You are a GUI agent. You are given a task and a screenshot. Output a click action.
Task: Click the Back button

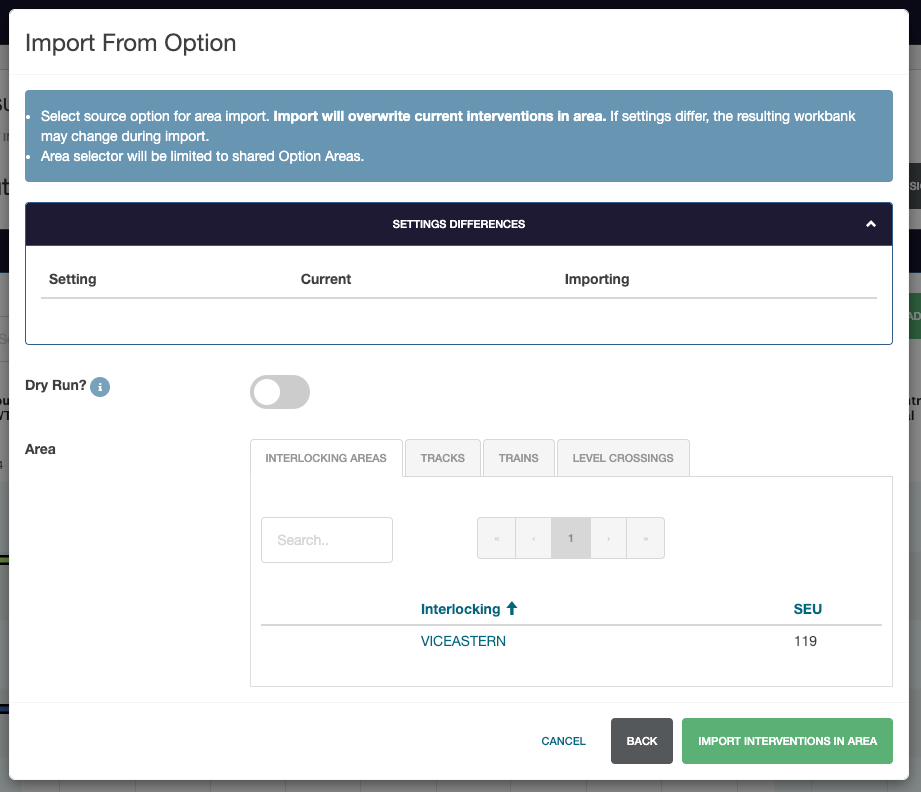click(x=642, y=741)
